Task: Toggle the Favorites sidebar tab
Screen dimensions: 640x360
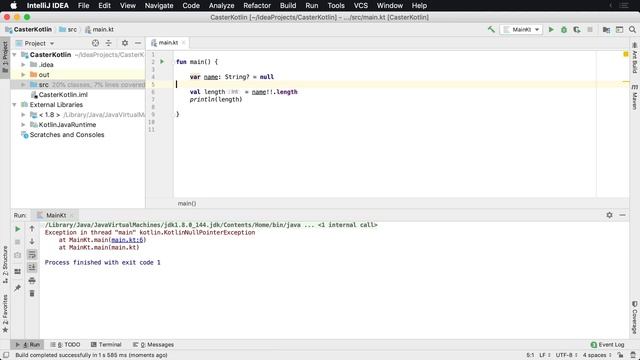Action: [5, 313]
